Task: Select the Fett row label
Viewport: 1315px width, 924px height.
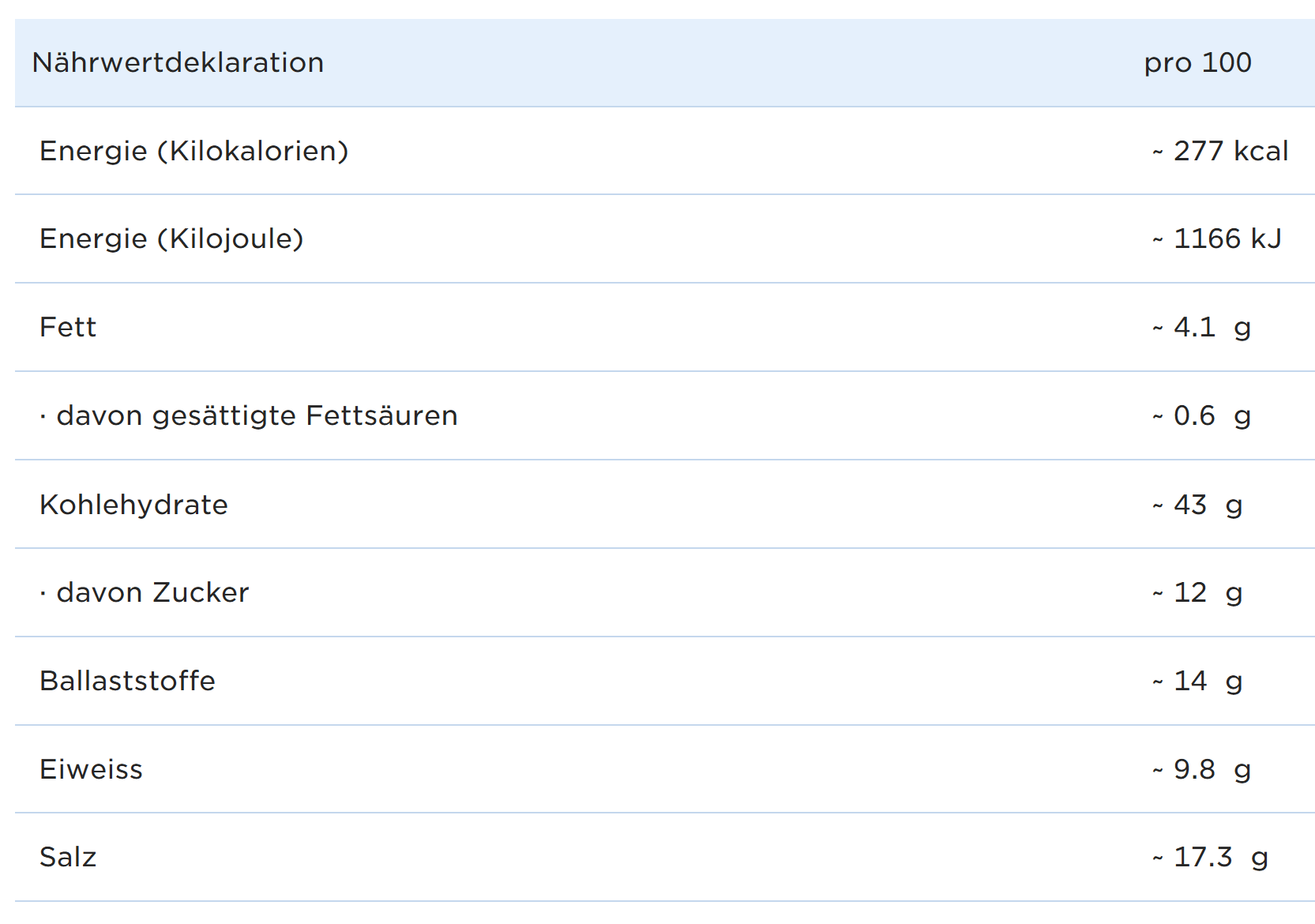Action: click(x=68, y=327)
